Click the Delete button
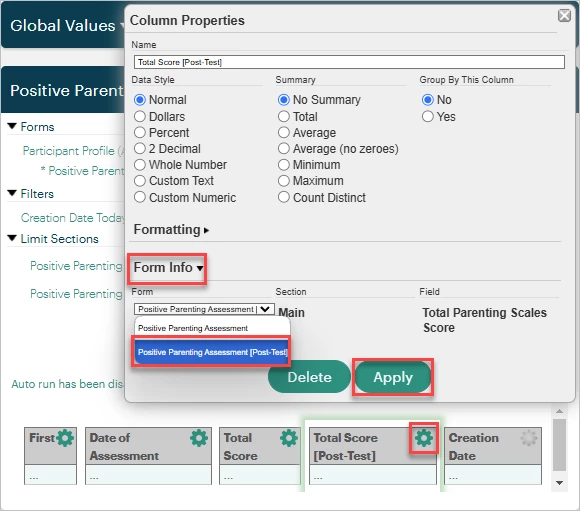 coord(309,377)
